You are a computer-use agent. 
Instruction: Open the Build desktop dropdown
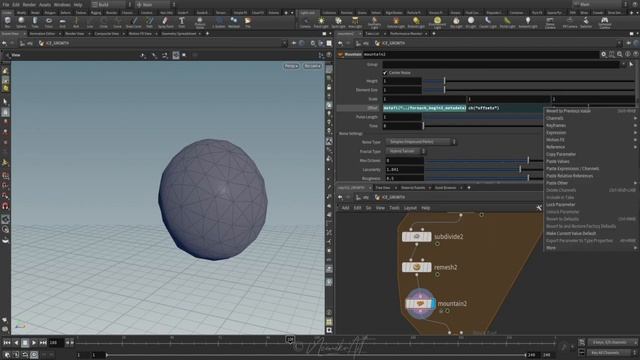coord(111,4)
